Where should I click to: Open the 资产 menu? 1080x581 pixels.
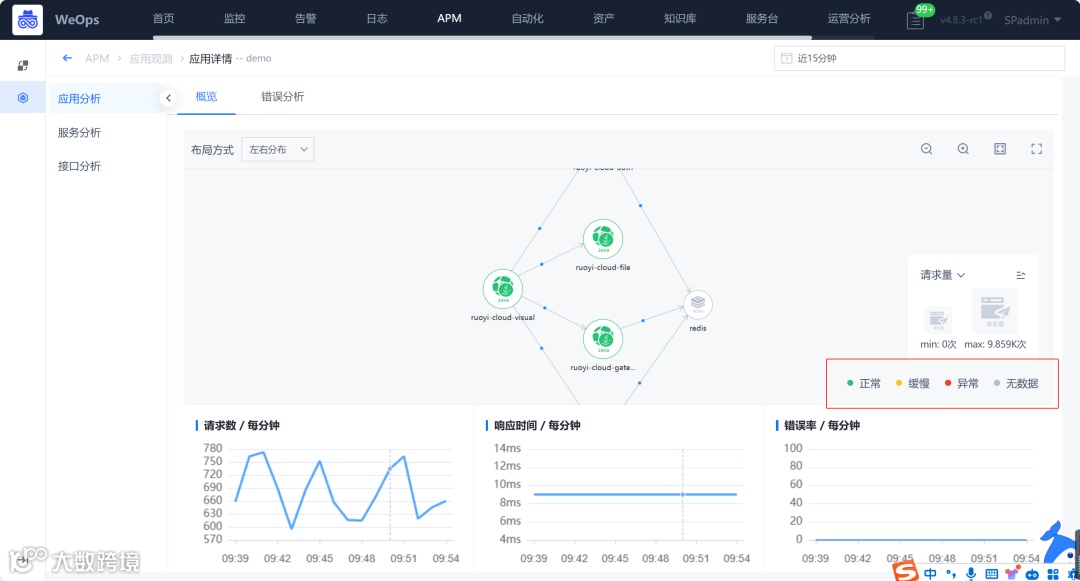[x=603, y=19]
